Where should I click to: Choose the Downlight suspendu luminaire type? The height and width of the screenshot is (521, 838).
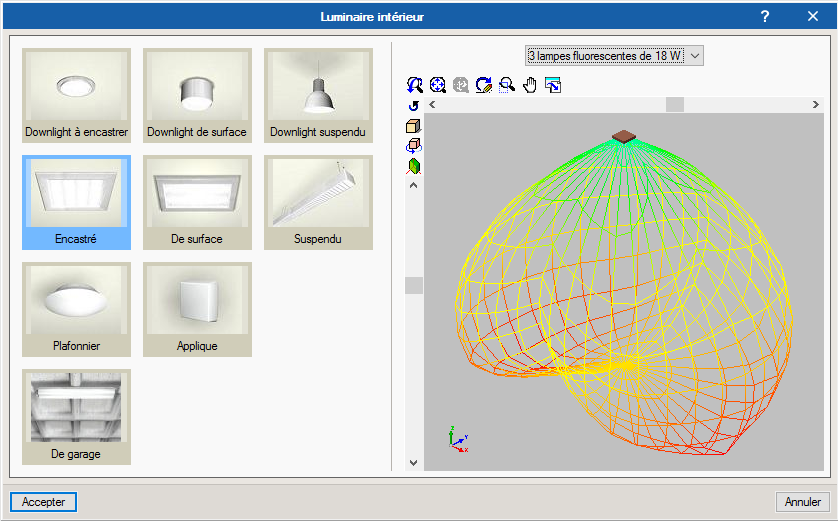point(318,96)
